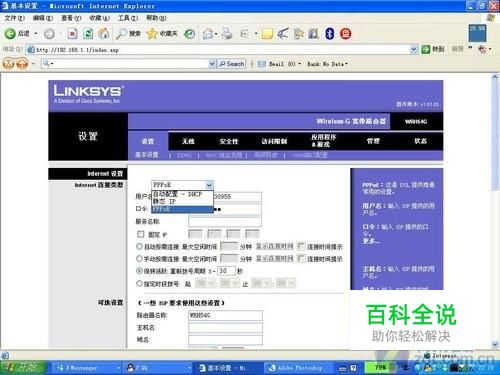Click the 重新拨号周期 field showing 30
This screenshot has width=500, height=375.
[226, 271]
